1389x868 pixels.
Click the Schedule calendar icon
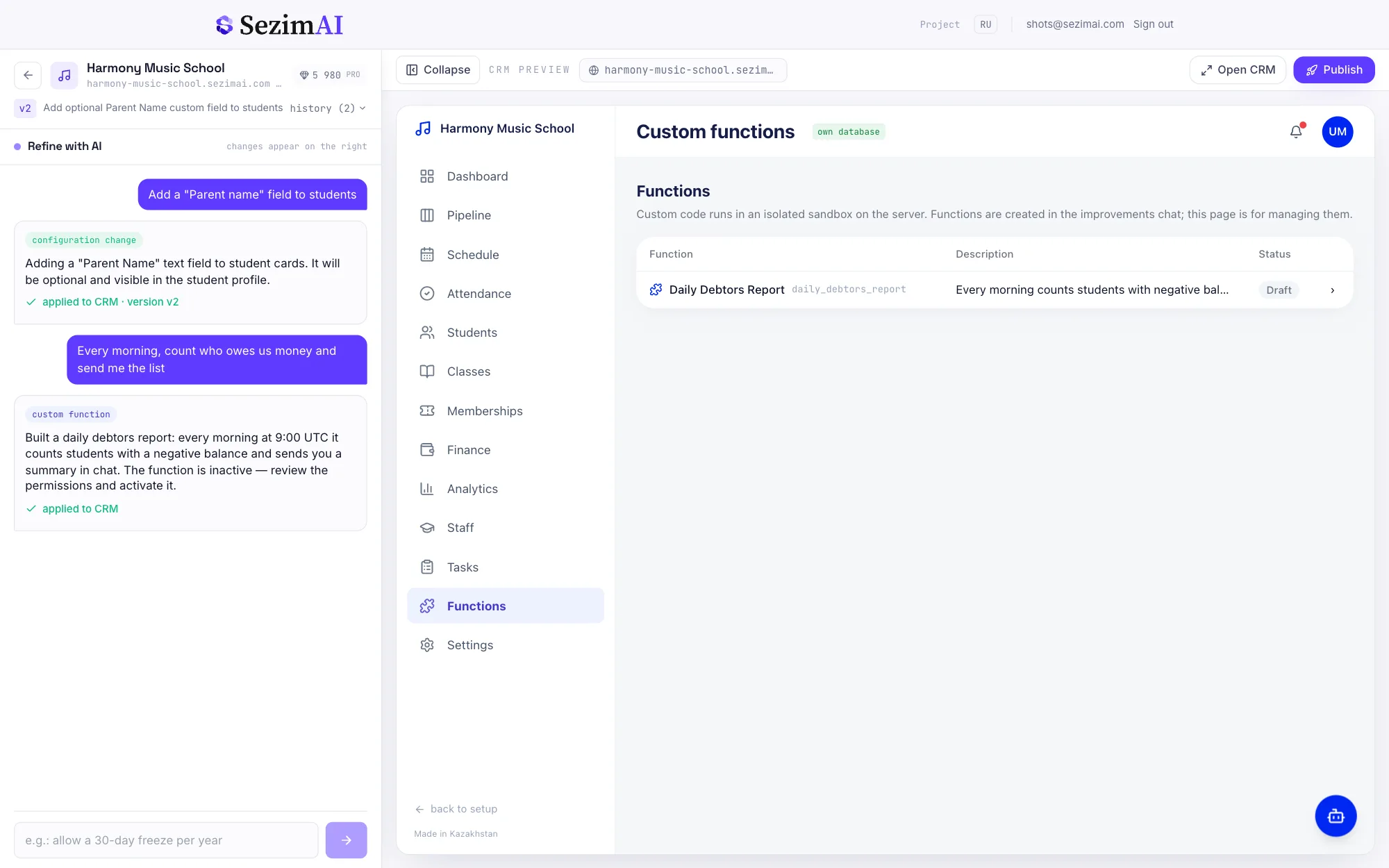coord(427,255)
